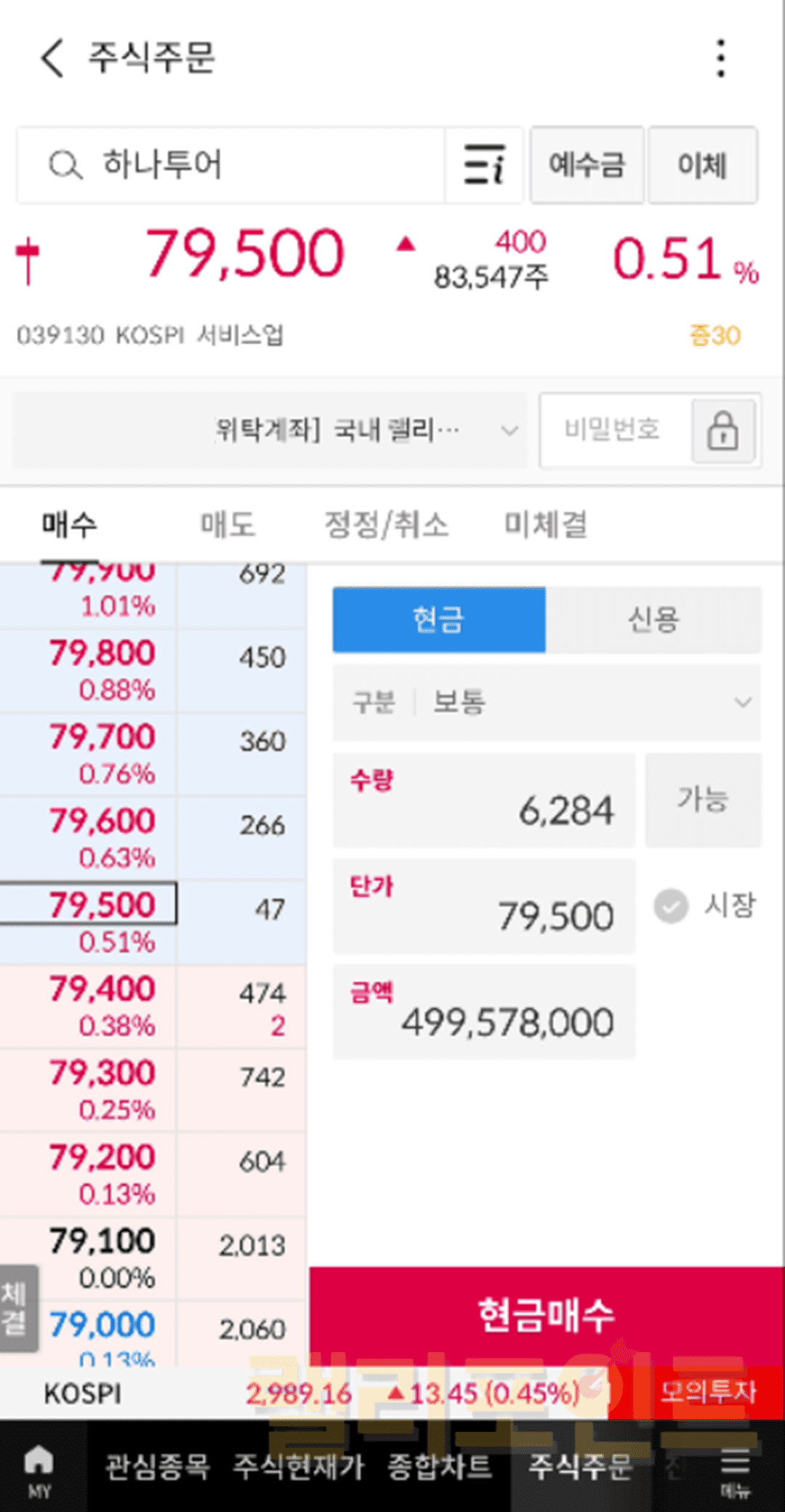Viewport: 785px width, 1512px height.
Task: Open the stock info list icon
Action: 484,165
